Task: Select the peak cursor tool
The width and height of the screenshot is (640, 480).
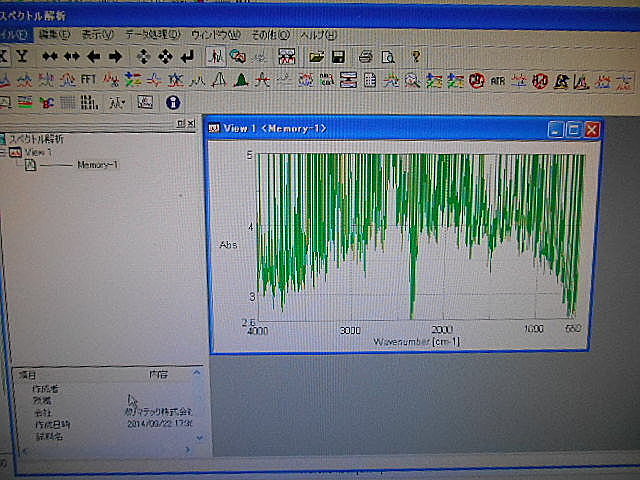Action: tap(216, 56)
